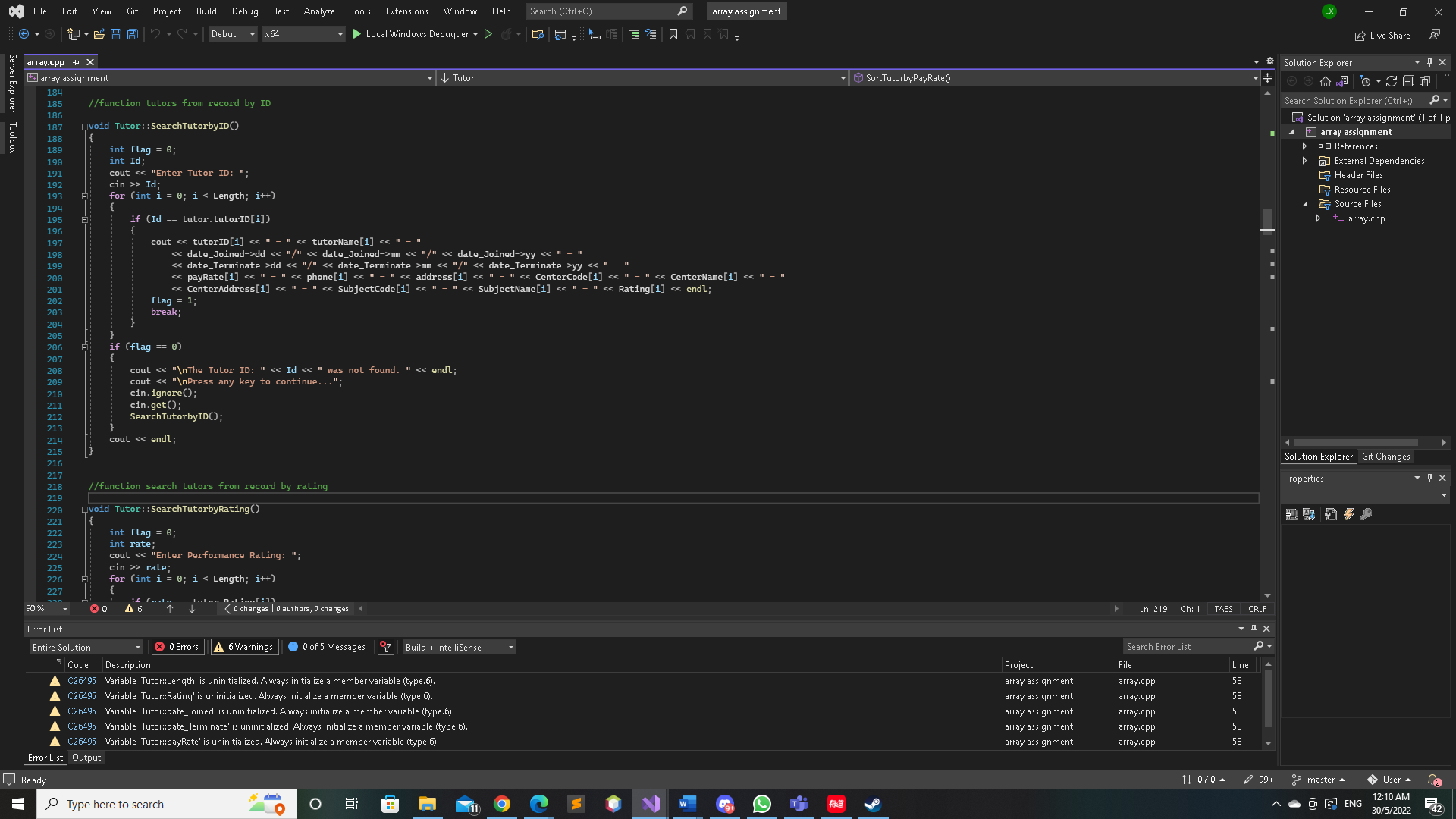Image resolution: width=1456 pixels, height=819 pixels.
Task: Click the C26495 code link for Tutor::Length
Action: [x=81, y=681]
